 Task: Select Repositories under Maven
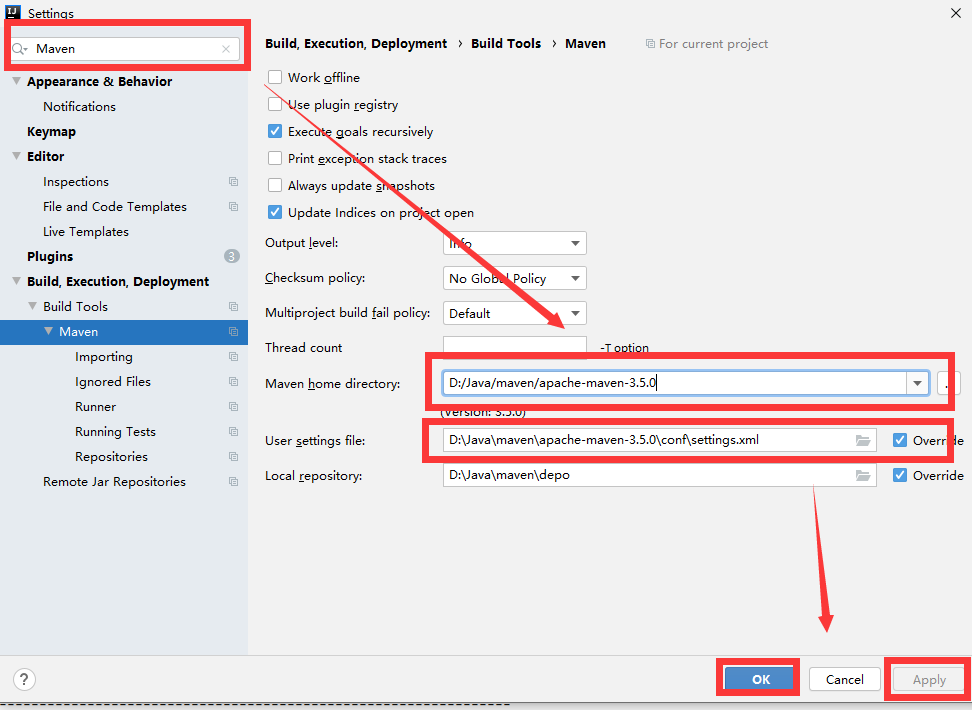tap(112, 457)
